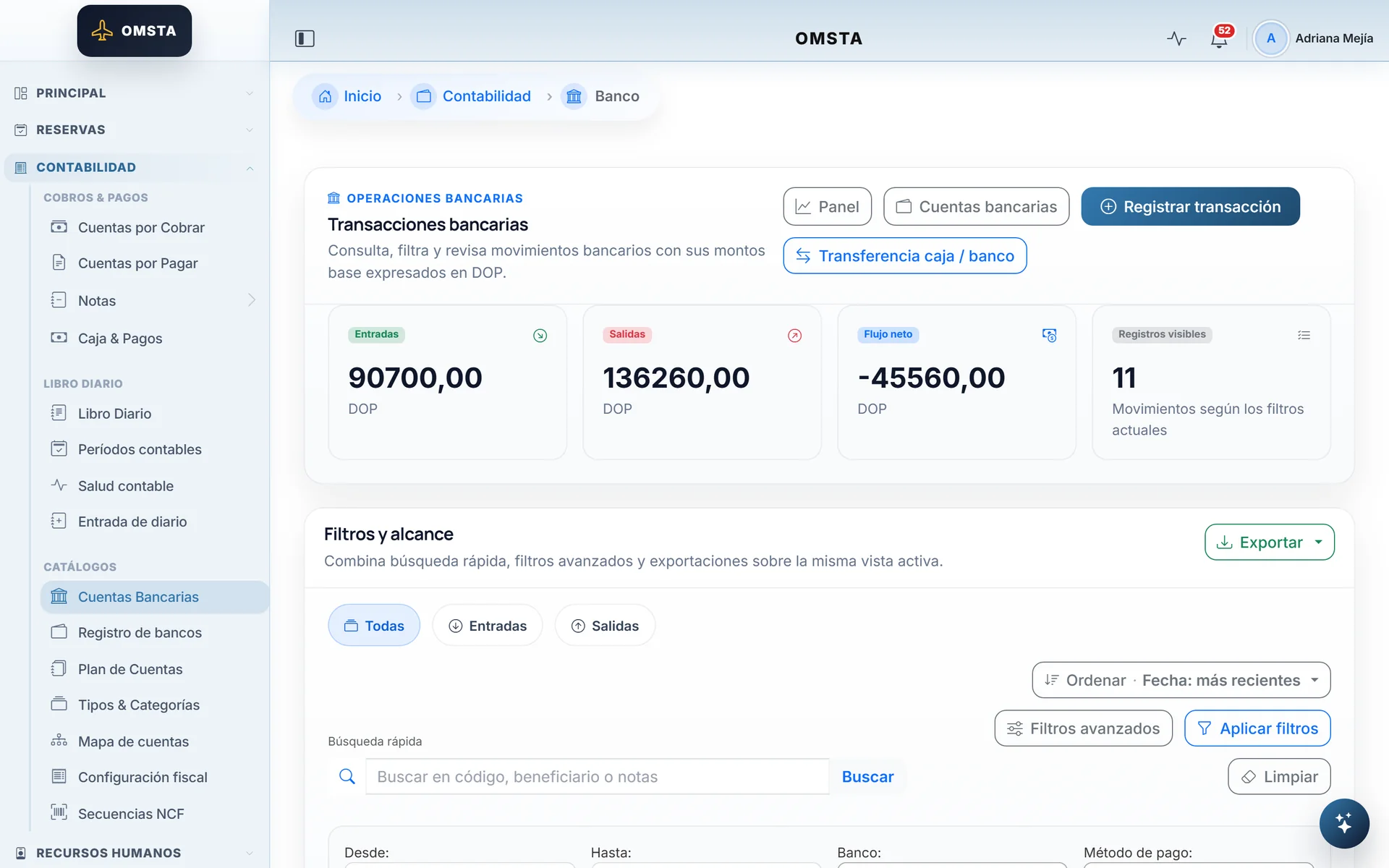The height and width of the screenshot is (868, 1389).
Task: Select the Salidas filter tab
Action: [x=605, y=626]
